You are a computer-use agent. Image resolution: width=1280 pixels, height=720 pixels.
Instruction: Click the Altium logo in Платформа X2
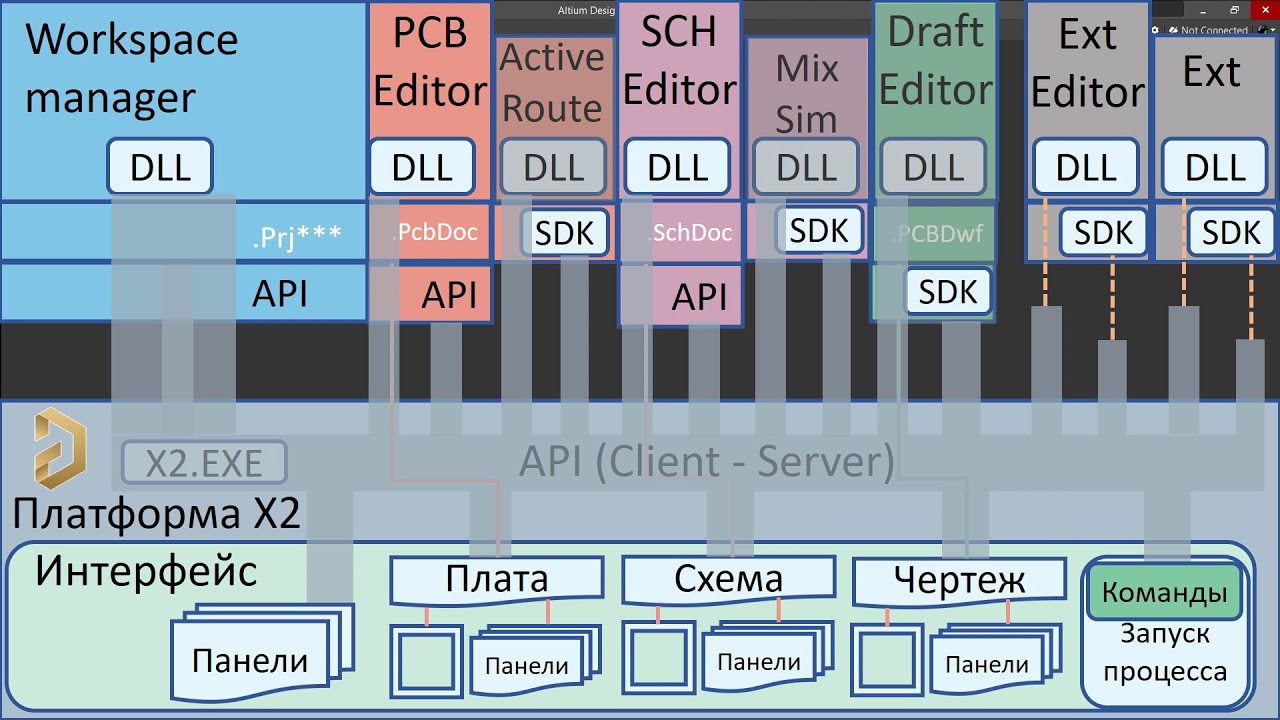tap(60, 449)
